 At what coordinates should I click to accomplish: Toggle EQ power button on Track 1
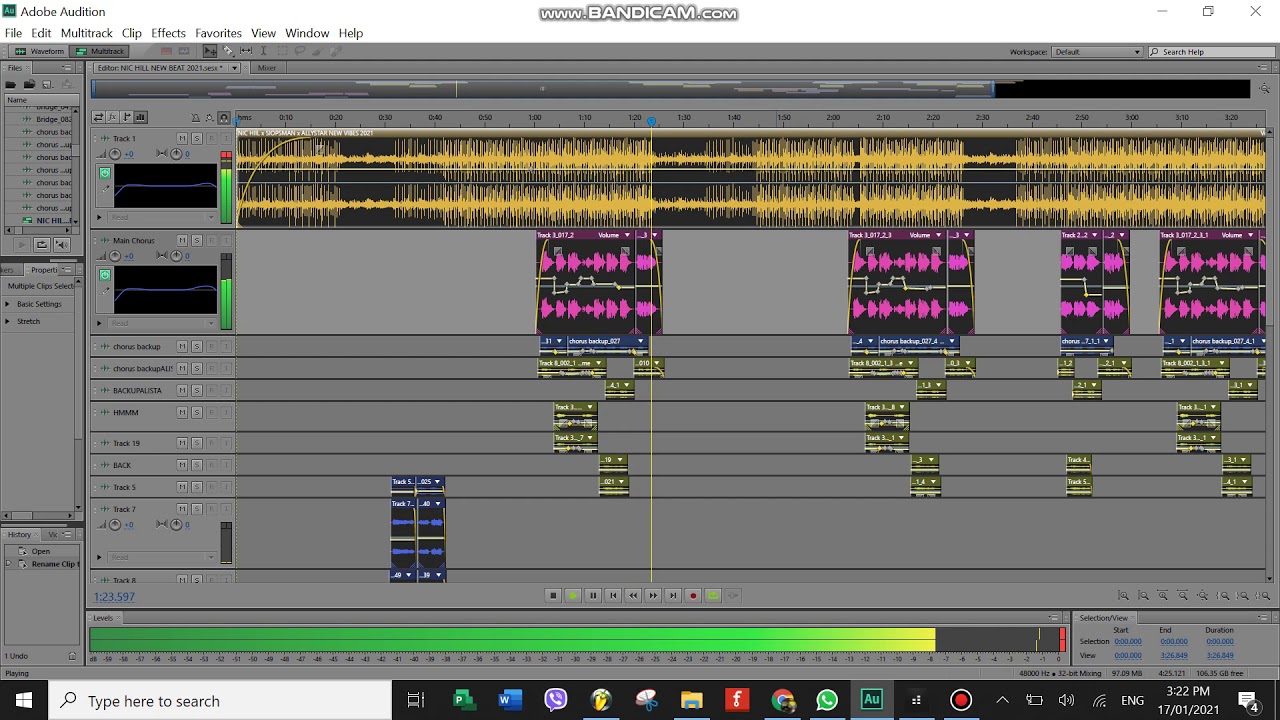105,173
